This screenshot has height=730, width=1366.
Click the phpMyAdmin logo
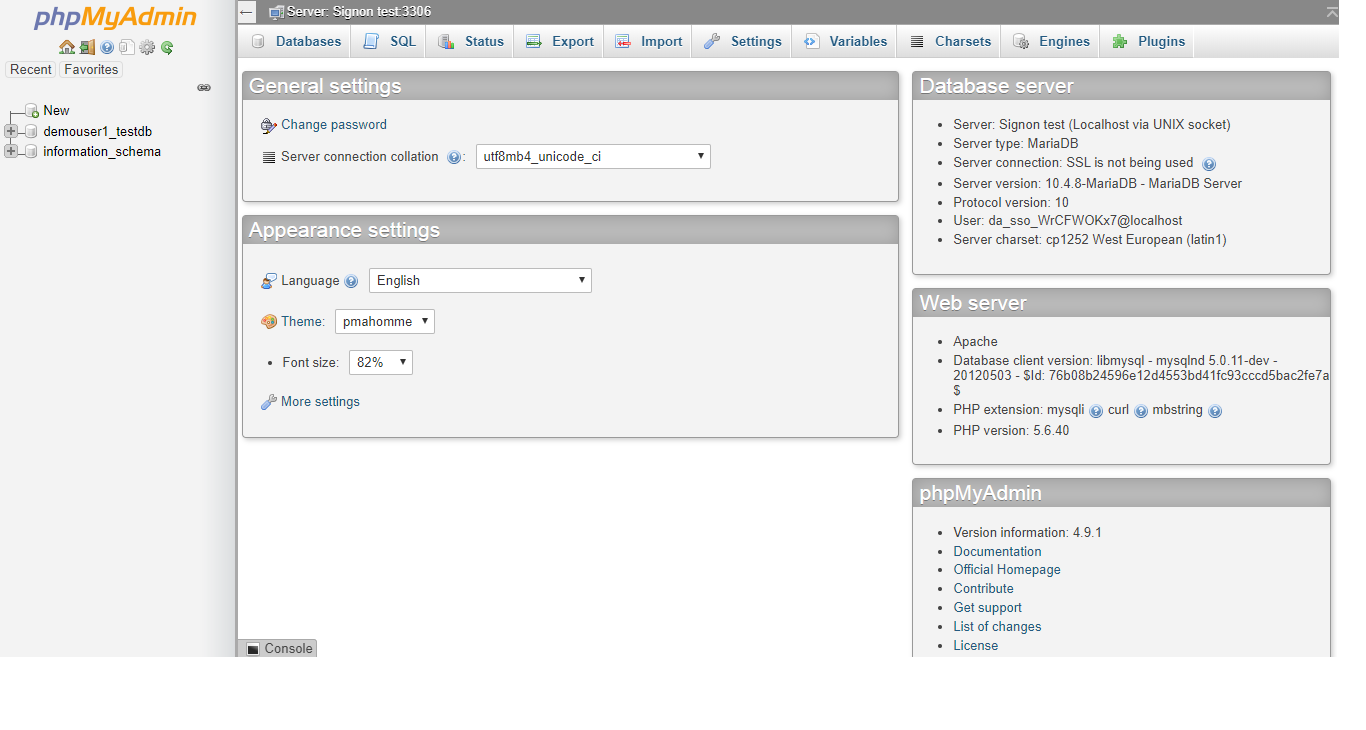(x=116, y=18)
